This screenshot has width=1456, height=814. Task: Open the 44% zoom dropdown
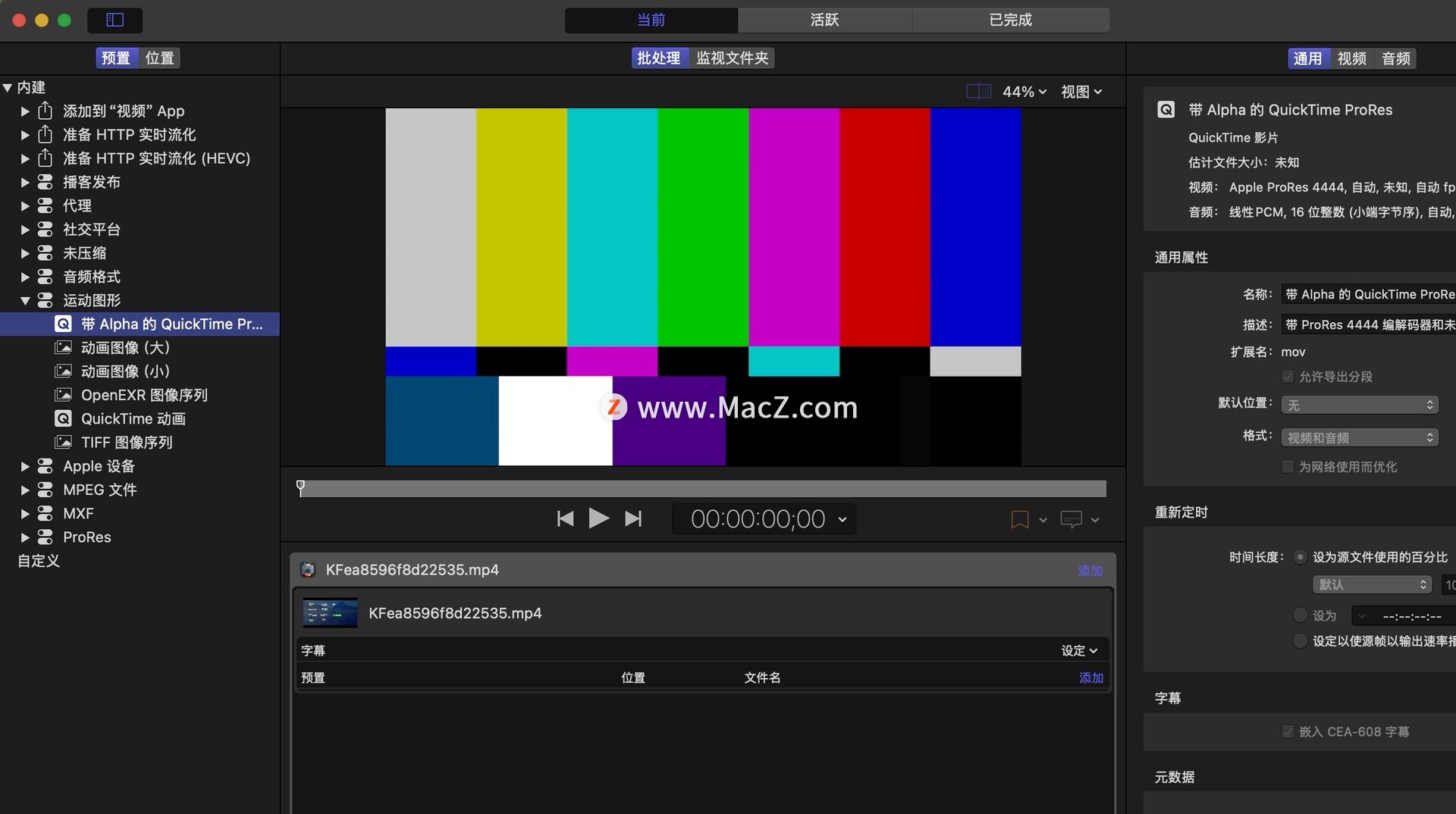[x=1025, y=92]
